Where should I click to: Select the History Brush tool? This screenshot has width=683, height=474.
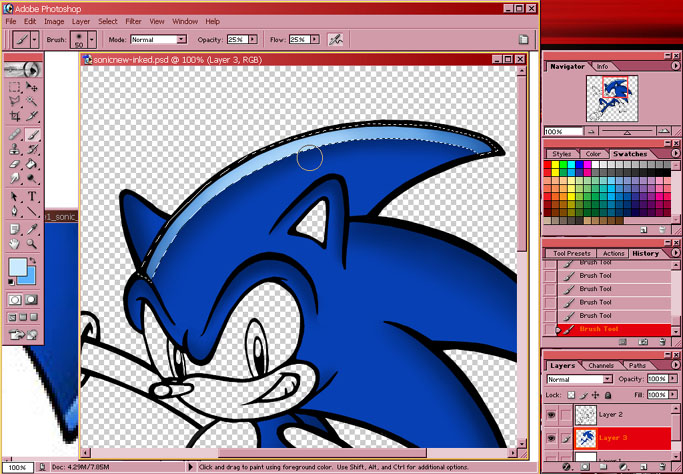click(x=31, y=149)
